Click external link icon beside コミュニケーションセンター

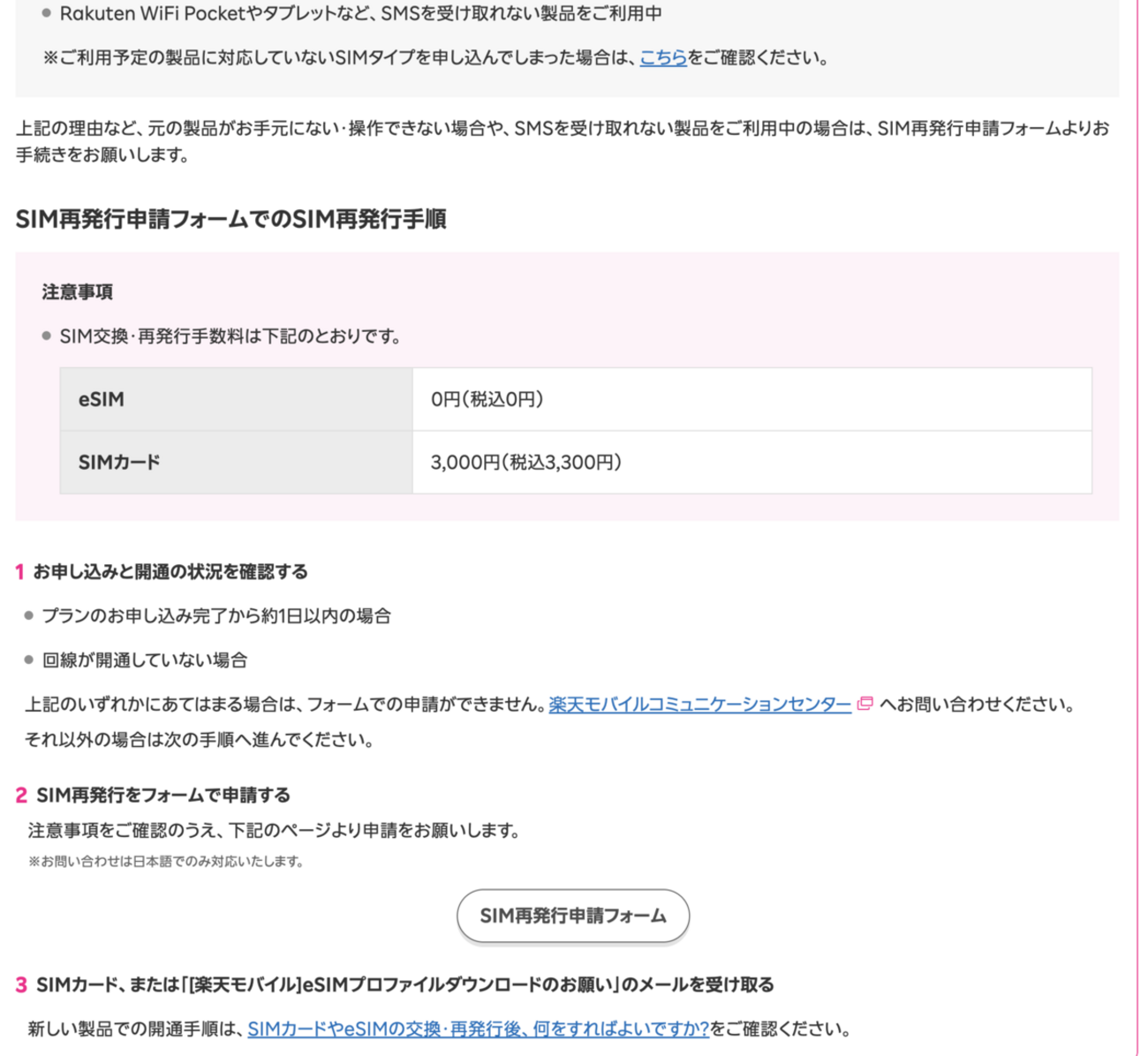coord(865,704)
